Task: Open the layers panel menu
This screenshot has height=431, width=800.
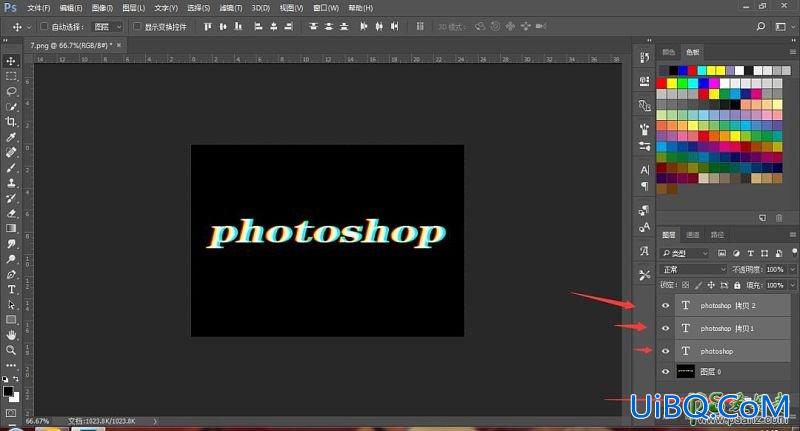Action: coord(792,235)
